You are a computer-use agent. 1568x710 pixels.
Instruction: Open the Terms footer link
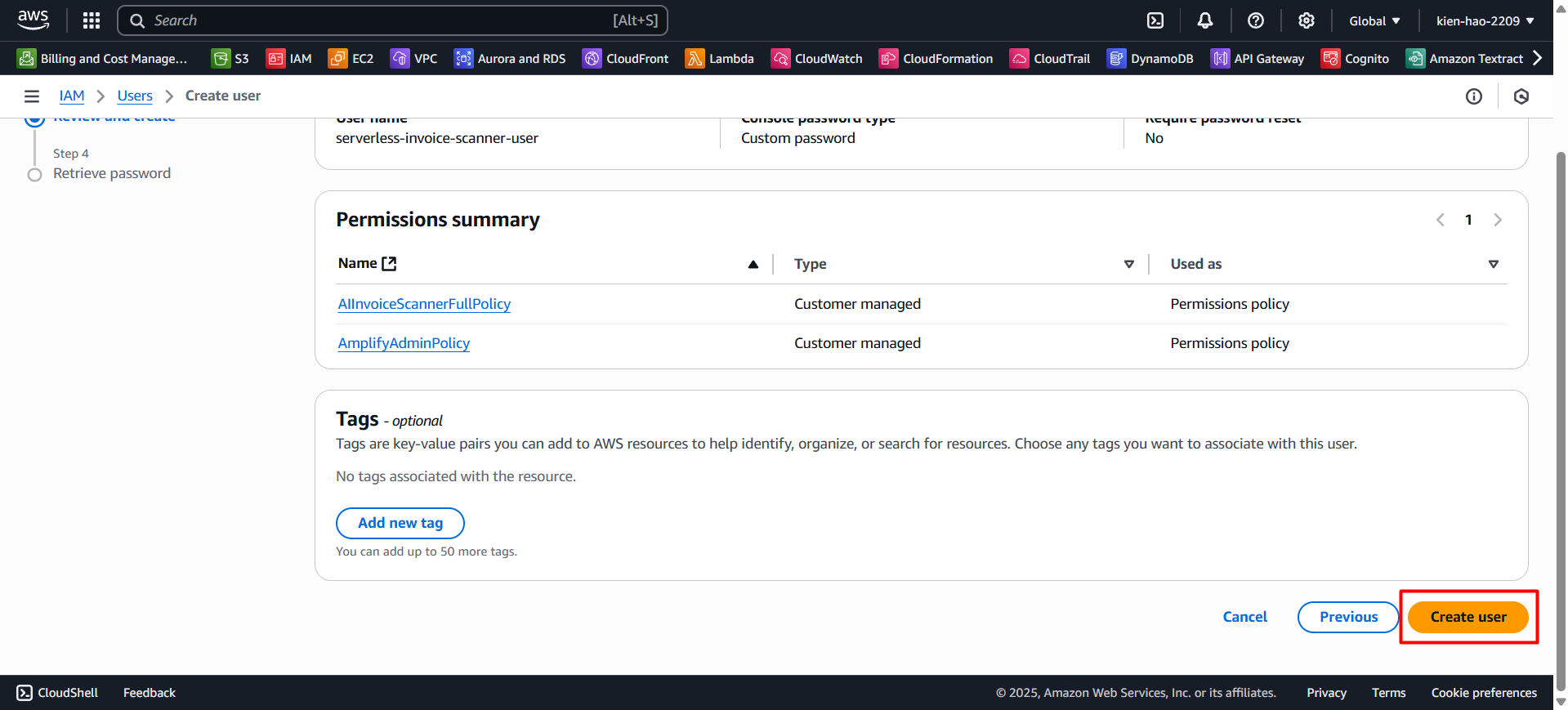tap(1388, 693)
